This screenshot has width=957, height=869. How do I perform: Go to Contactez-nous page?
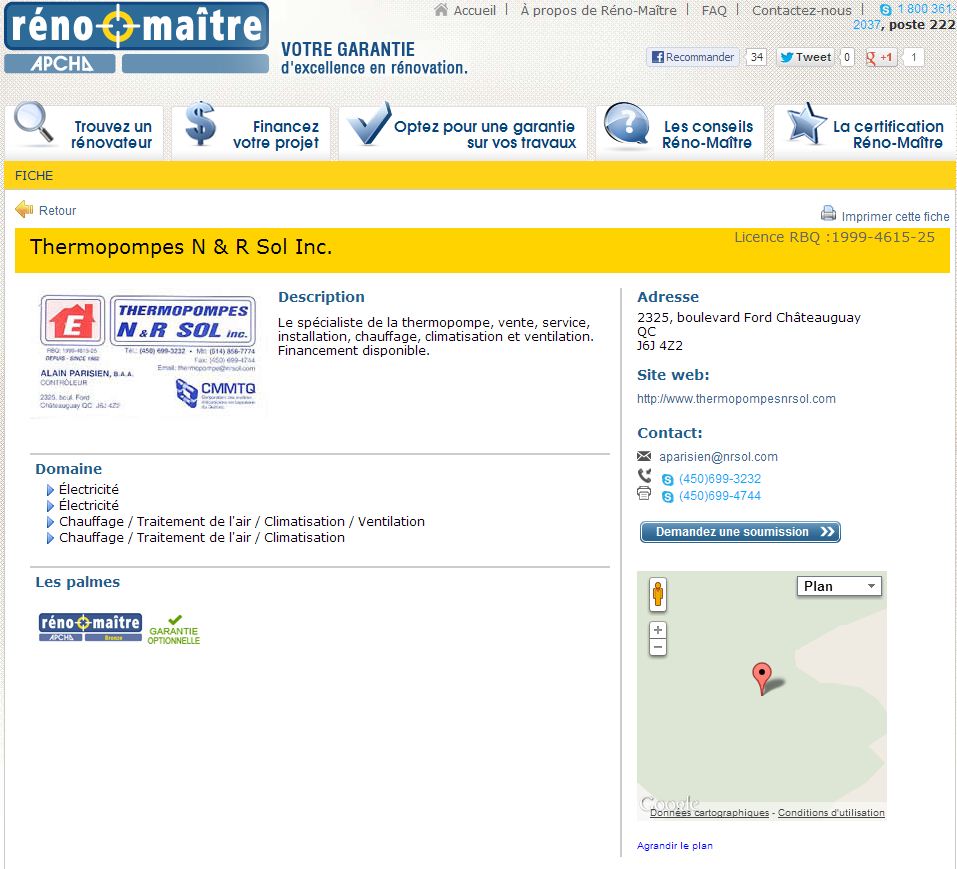801,10
